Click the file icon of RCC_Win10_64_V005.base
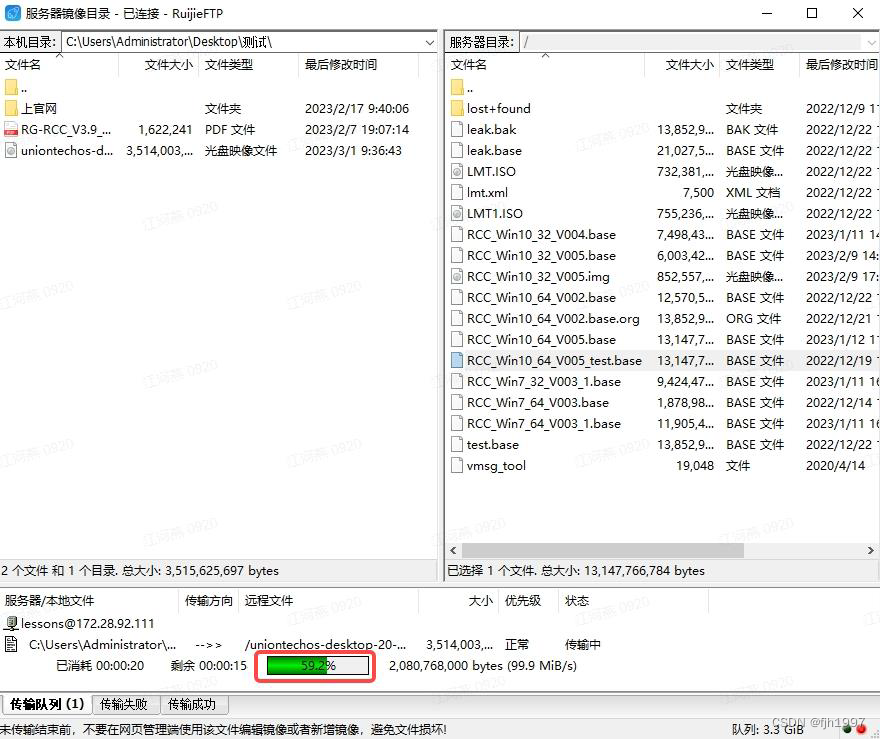The height and width of the screenshot is (739, 880). point(457,339)
